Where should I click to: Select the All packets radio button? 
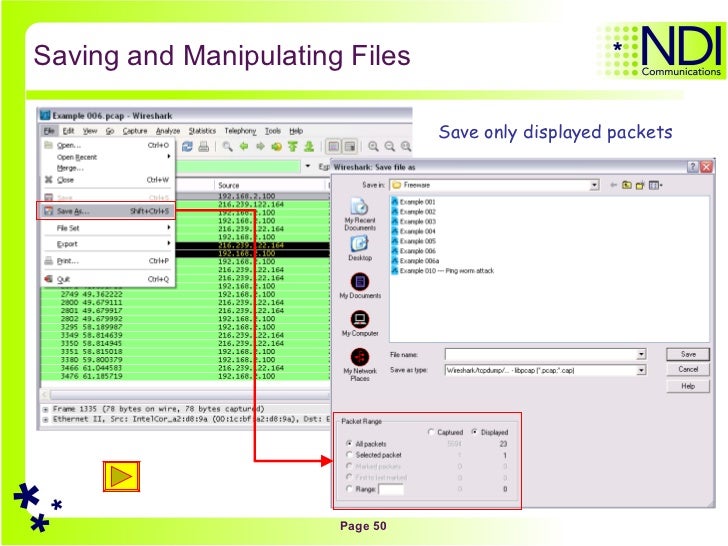[349, 444]
